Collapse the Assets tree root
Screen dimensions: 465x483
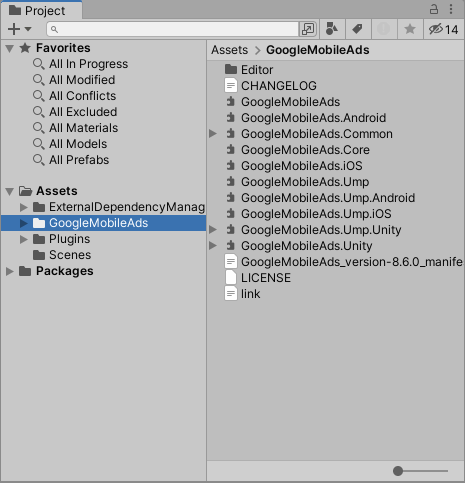click(10, 192)
